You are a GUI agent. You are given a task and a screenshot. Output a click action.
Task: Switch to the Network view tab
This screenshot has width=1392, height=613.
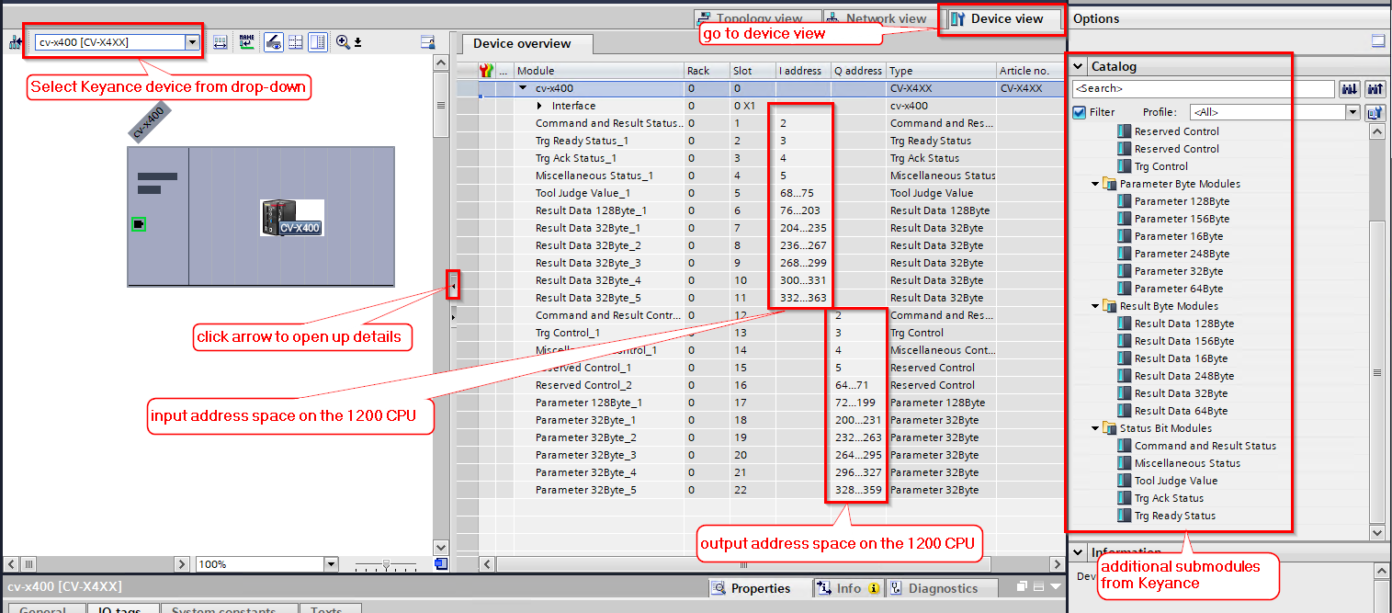click(877, 18)
